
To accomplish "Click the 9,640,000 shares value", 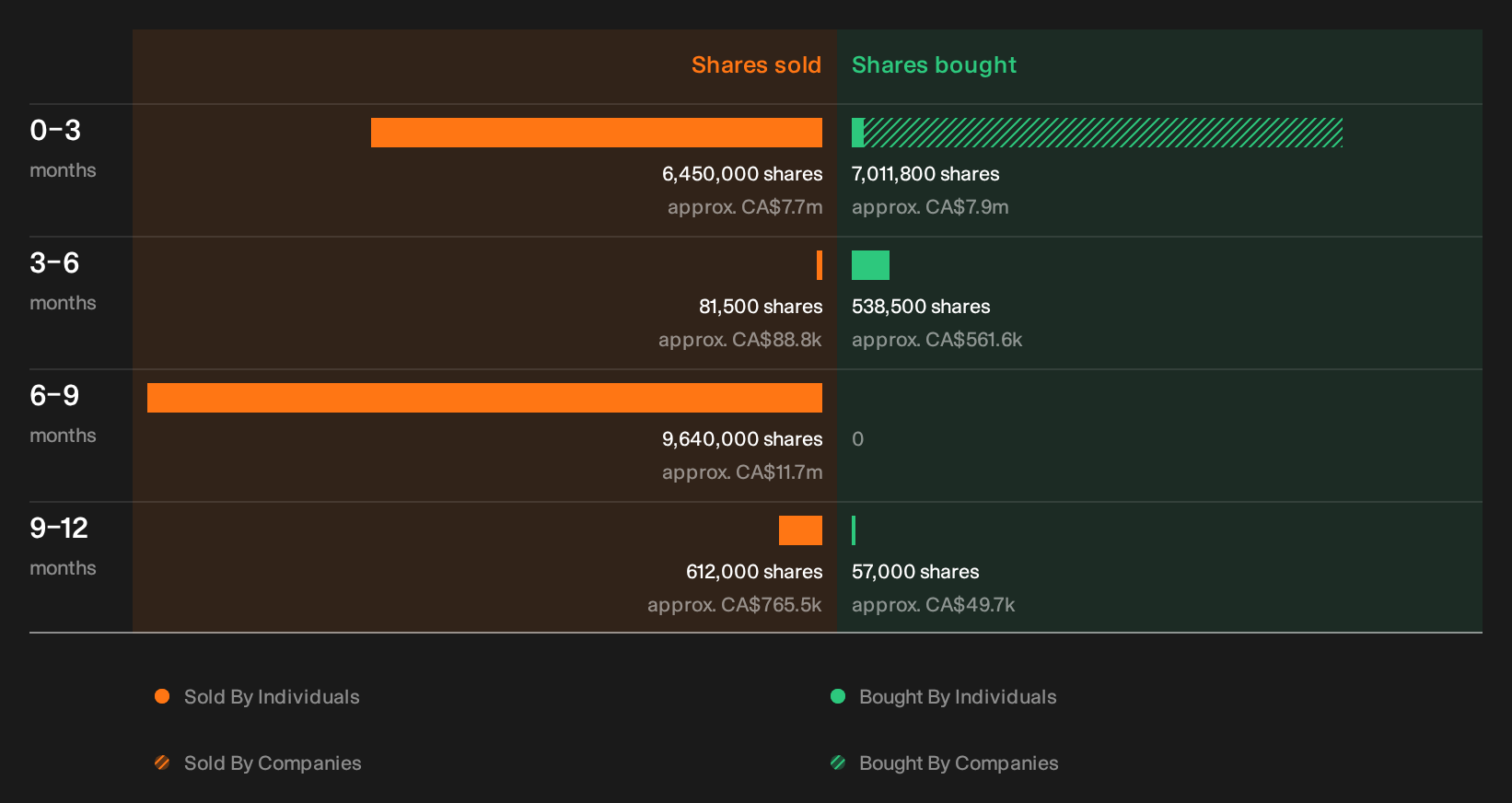I will coord(742,439).
